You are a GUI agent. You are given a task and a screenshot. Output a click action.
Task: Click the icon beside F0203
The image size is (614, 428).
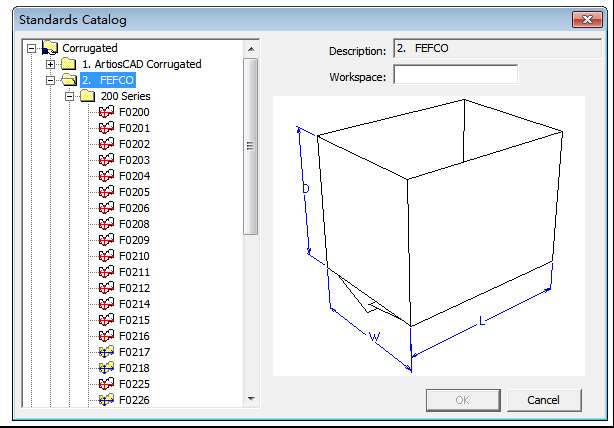click(x=107, y=160)
